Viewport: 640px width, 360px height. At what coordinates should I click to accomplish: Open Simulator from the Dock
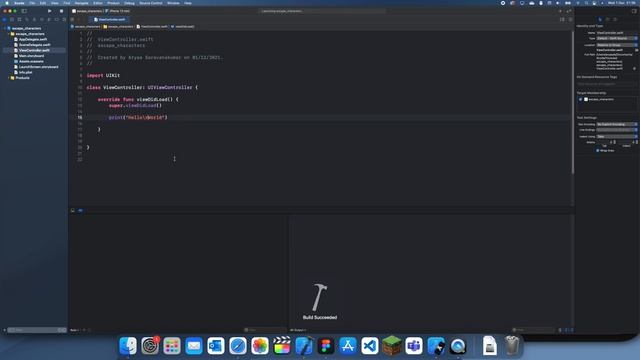436,346
